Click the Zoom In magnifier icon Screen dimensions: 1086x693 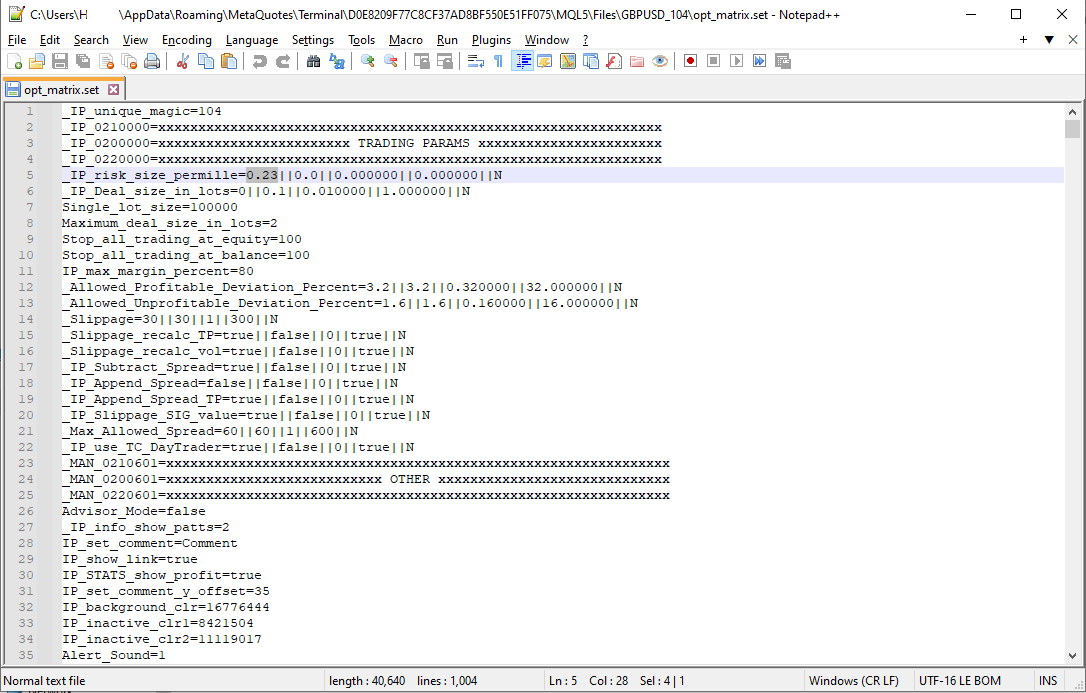(368, 62)
